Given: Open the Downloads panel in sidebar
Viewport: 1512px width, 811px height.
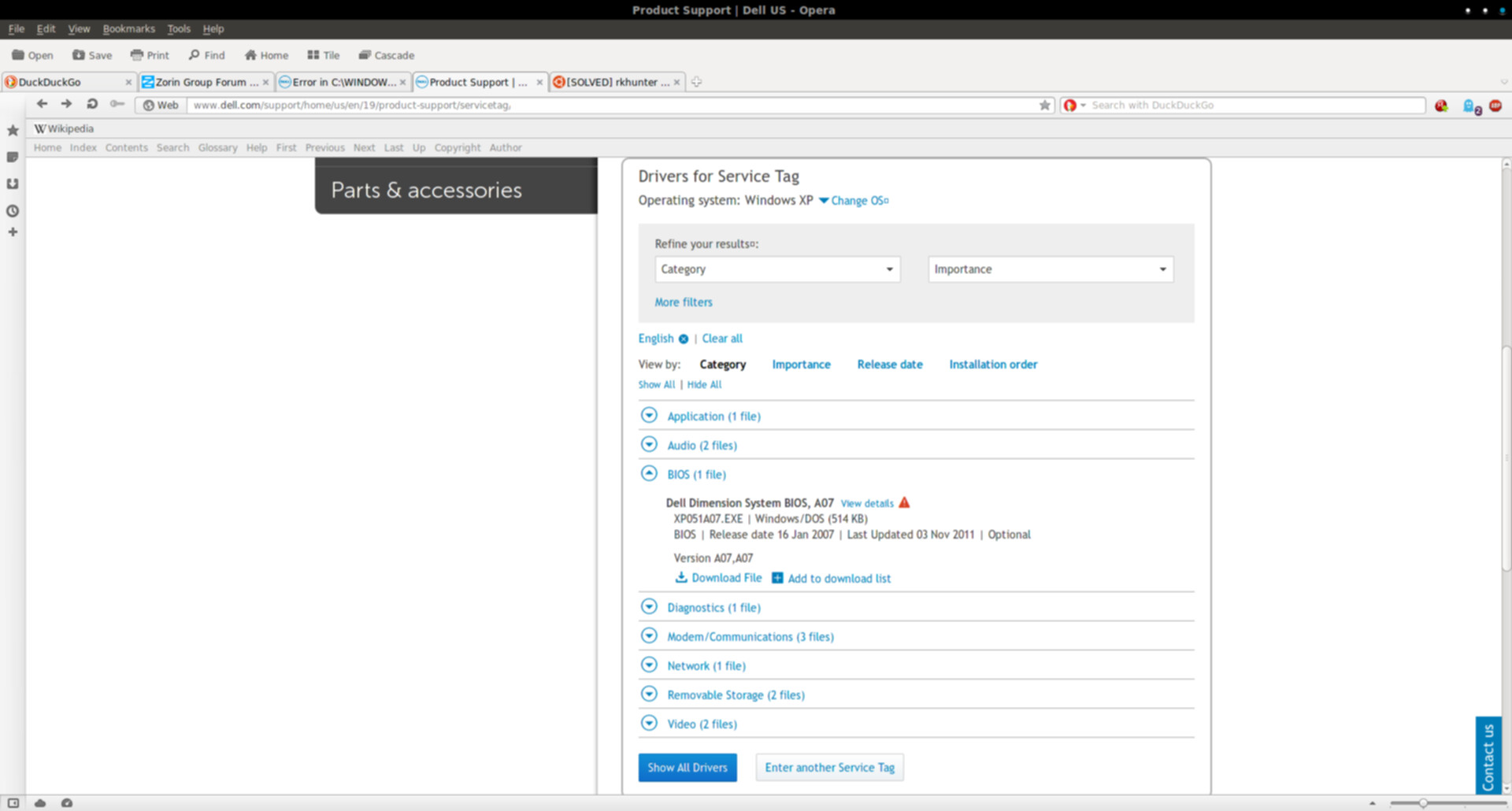Looking at the screenshot, I should coord(13,183).
